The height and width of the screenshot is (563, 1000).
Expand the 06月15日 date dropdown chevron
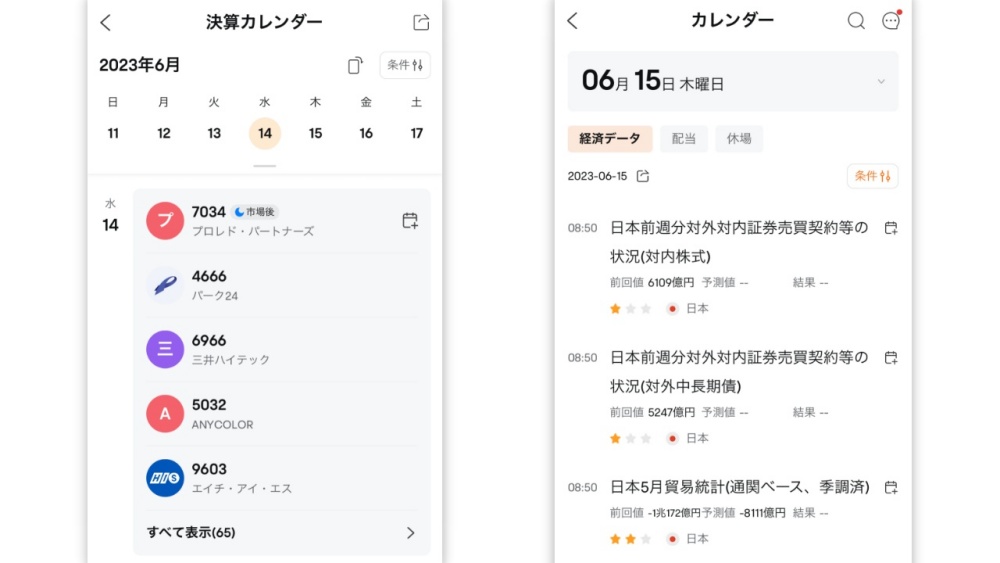tap(881, 82)
